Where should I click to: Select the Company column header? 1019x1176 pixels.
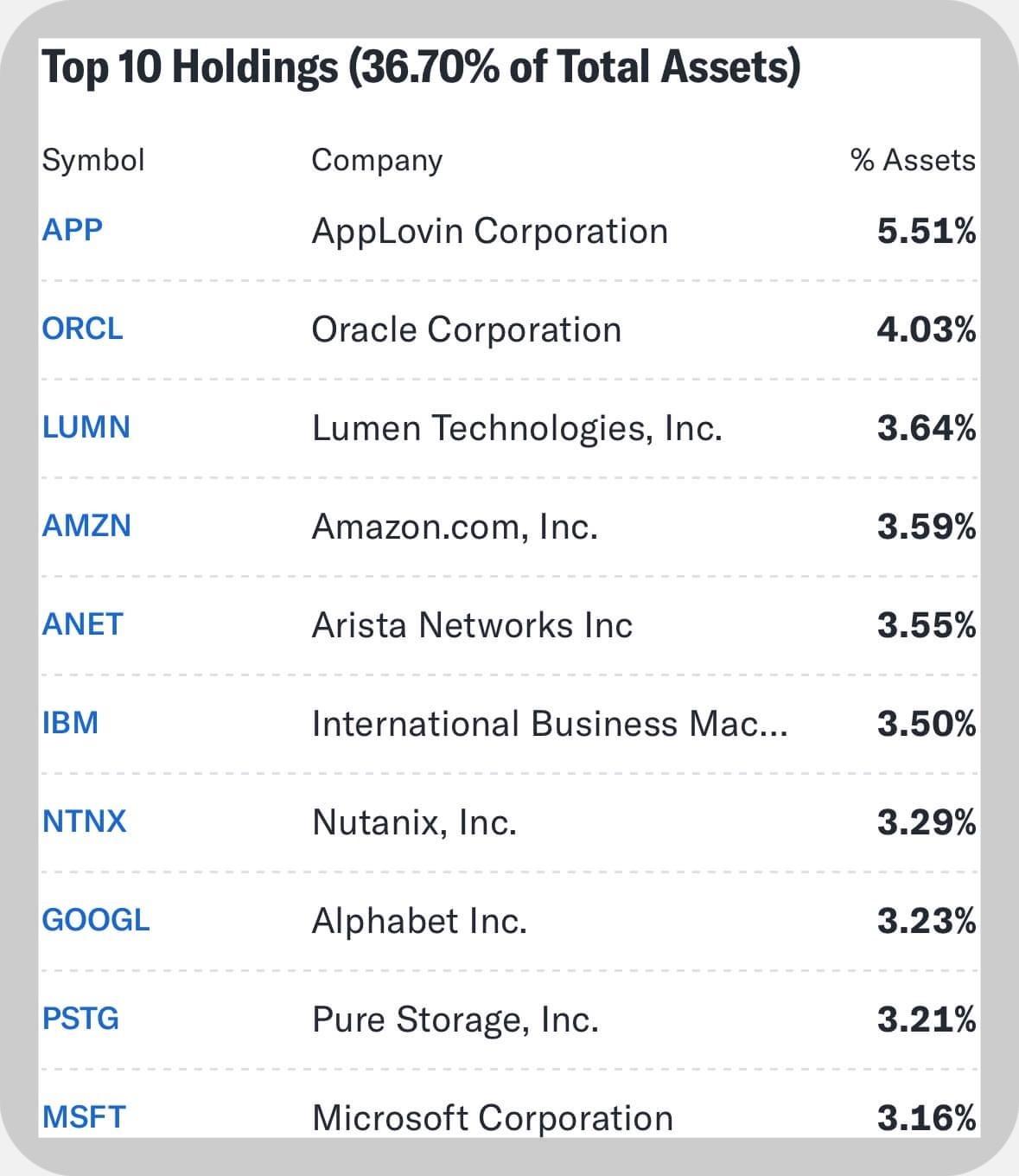377,161
